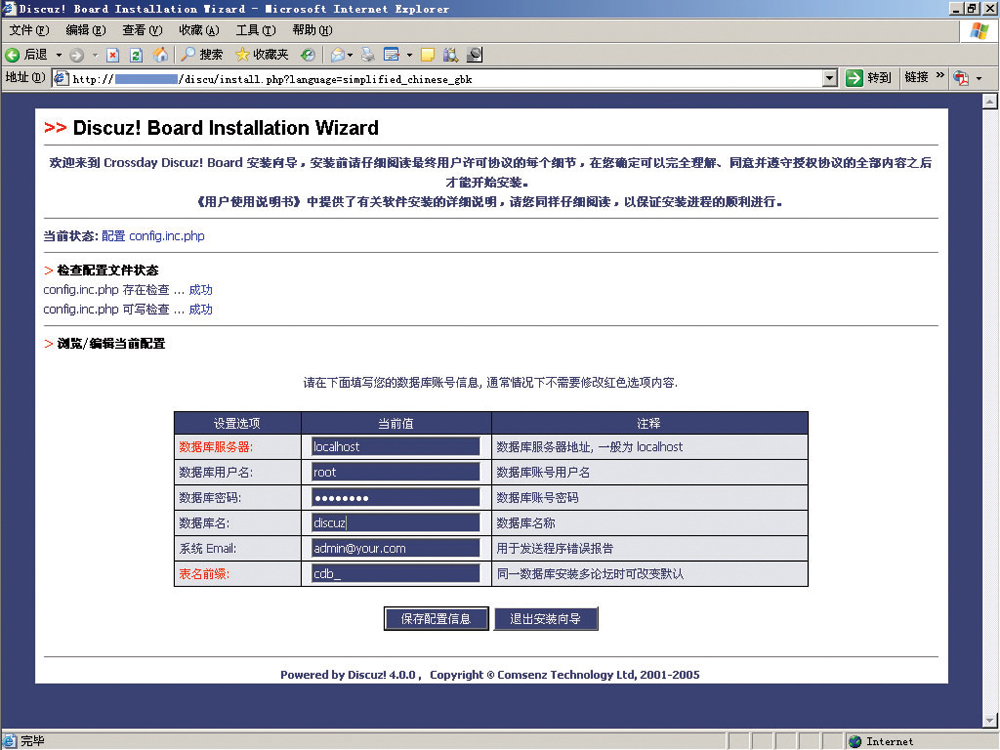Open the 文件(F) menu
This screenshot has width=1000, height=750.
(x=29, y=30)
